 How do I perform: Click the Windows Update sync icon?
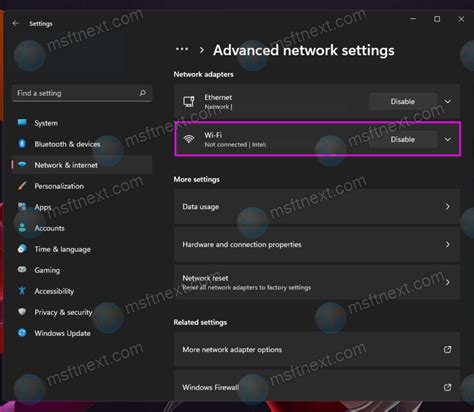22,333
